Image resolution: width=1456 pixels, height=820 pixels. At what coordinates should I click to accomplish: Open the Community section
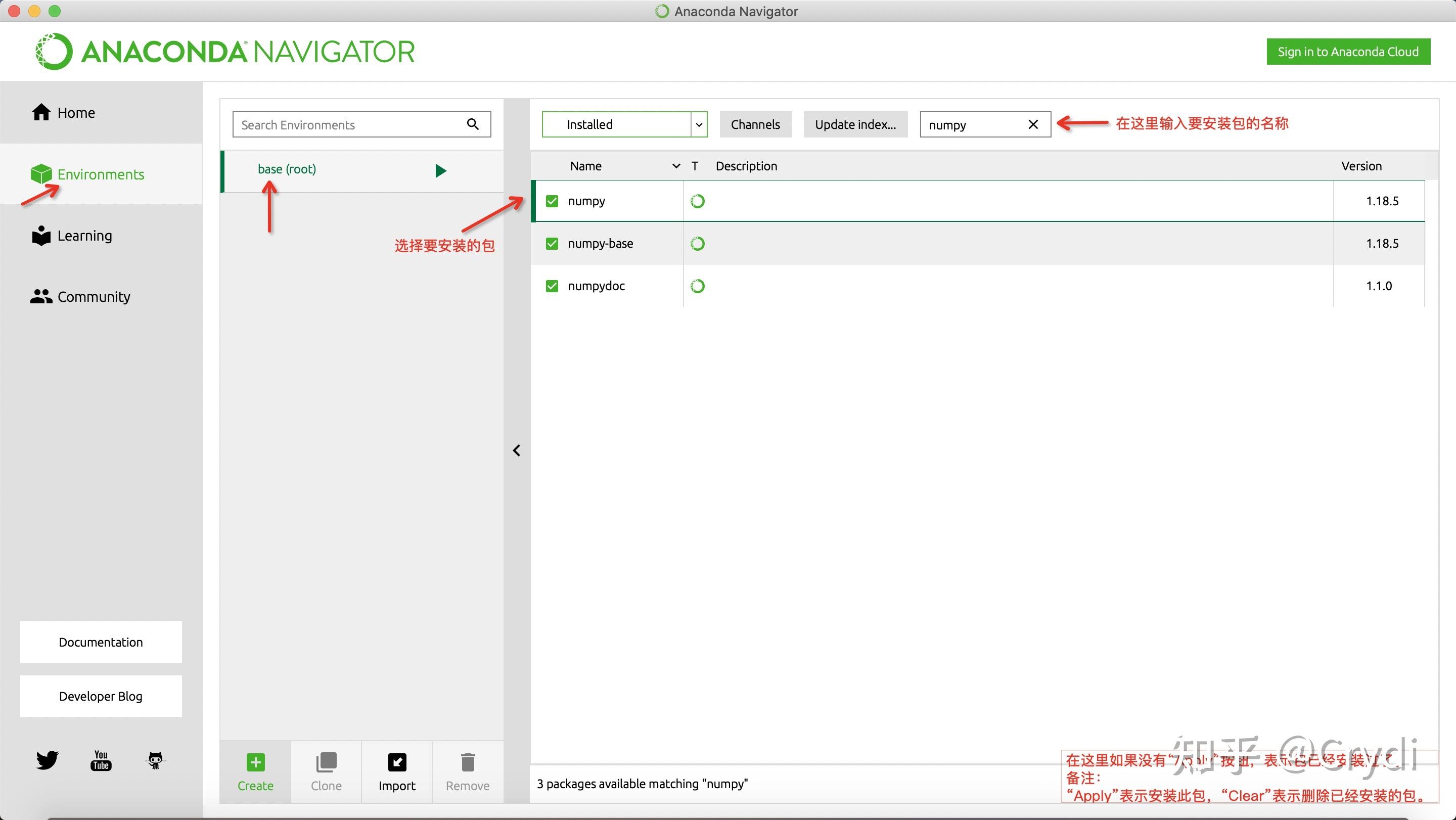101,297
